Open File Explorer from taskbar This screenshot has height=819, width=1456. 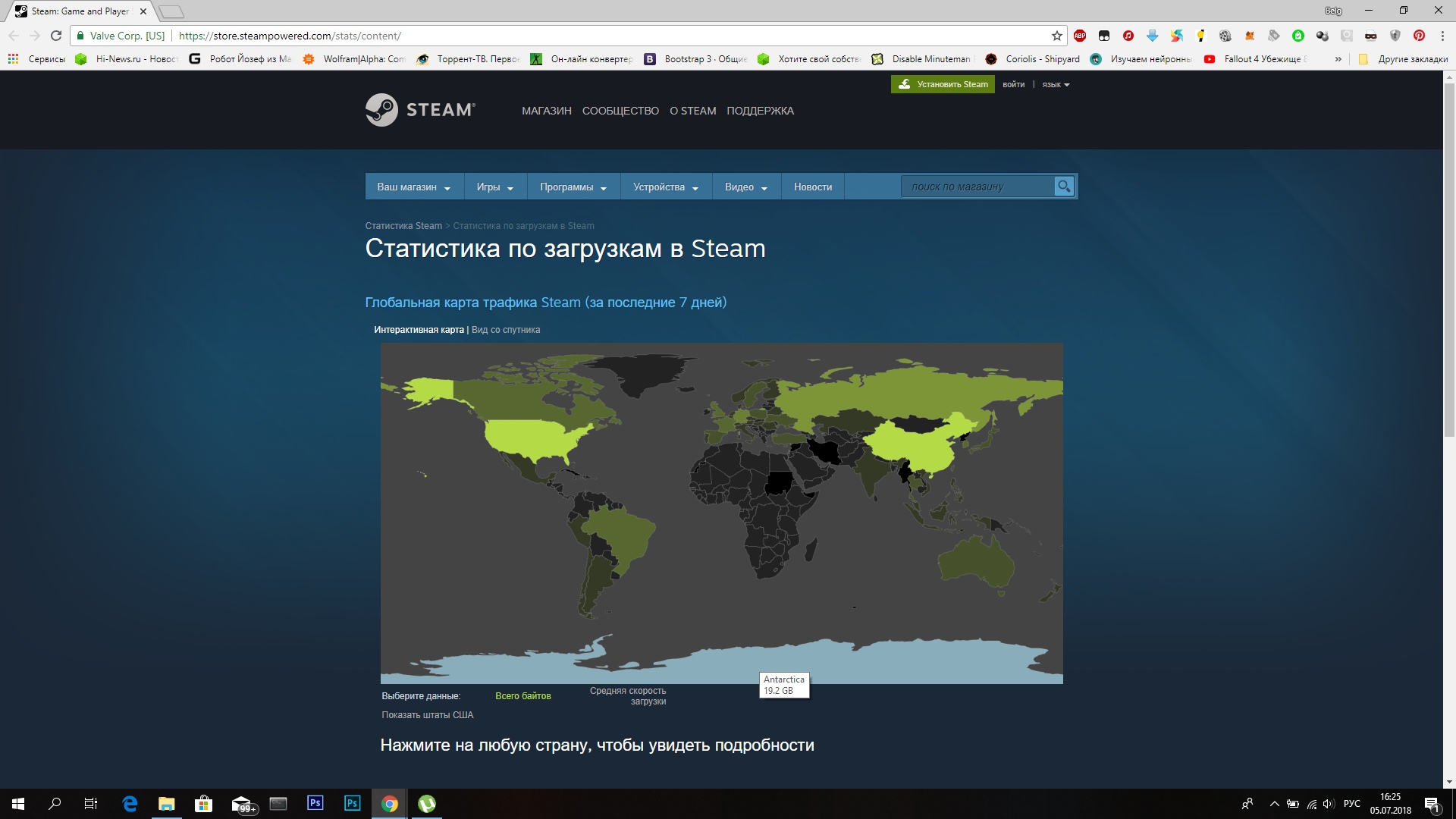point(167,804)
